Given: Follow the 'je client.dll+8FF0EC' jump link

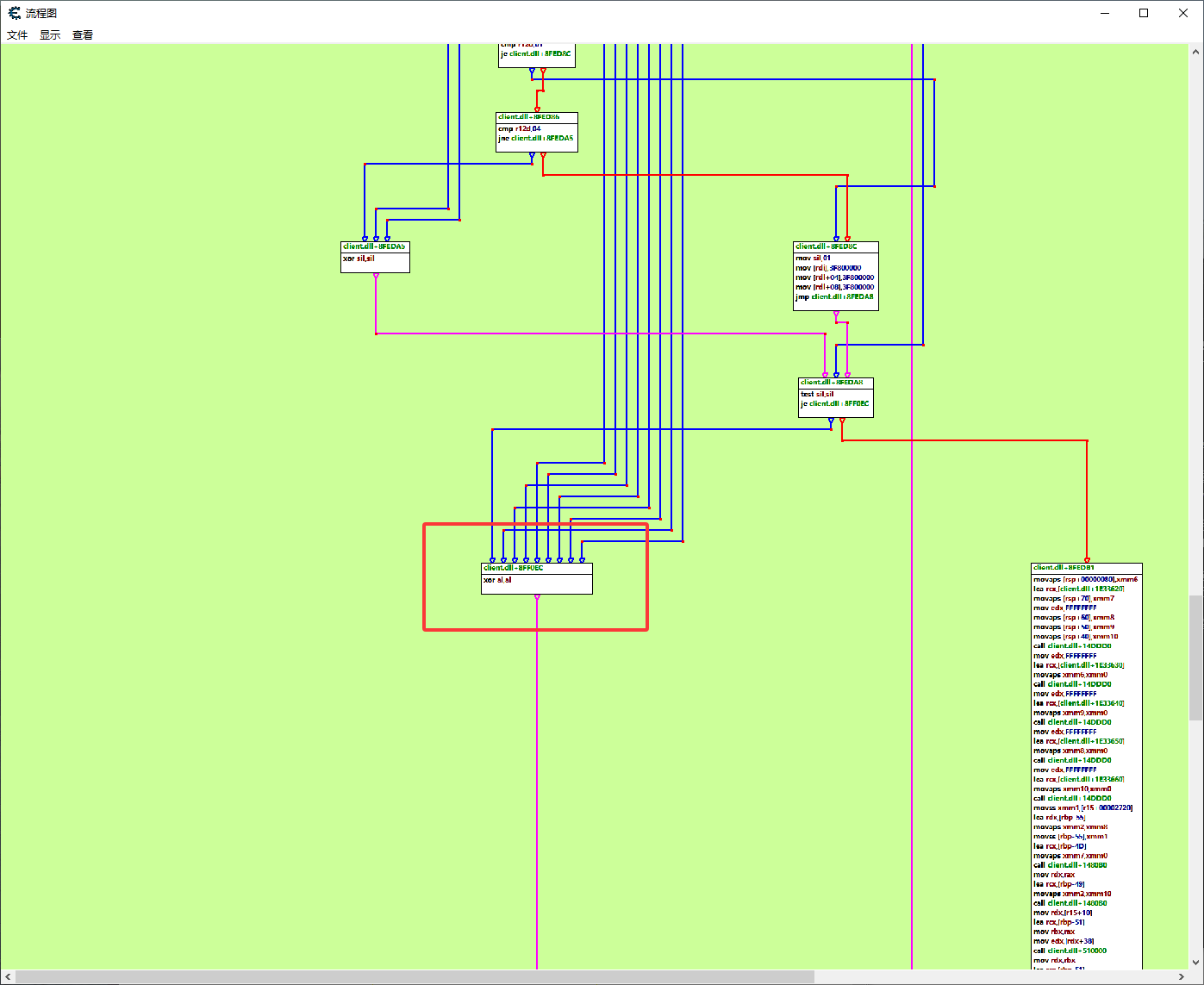Looking at the screenshot, I should click(x=834, y=404).
